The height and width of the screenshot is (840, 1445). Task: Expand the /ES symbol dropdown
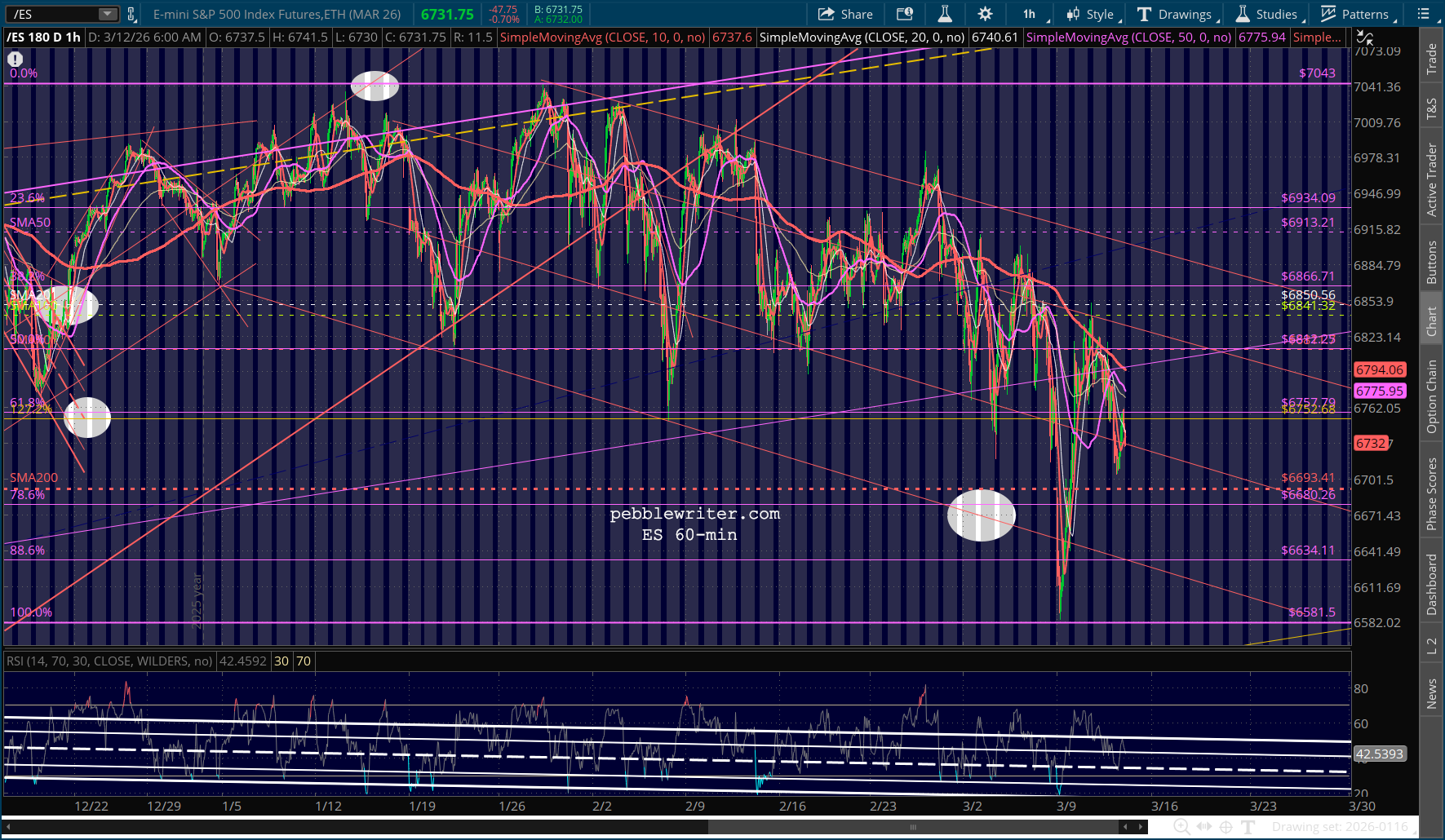(108, 14)
